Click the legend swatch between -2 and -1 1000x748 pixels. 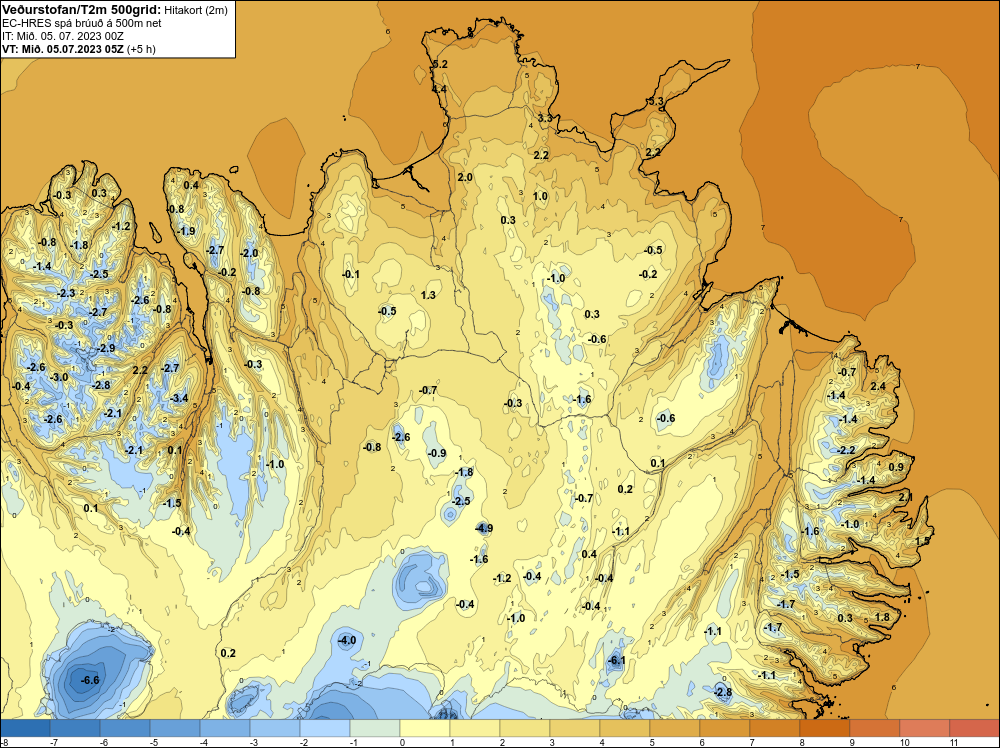(325, 728)
